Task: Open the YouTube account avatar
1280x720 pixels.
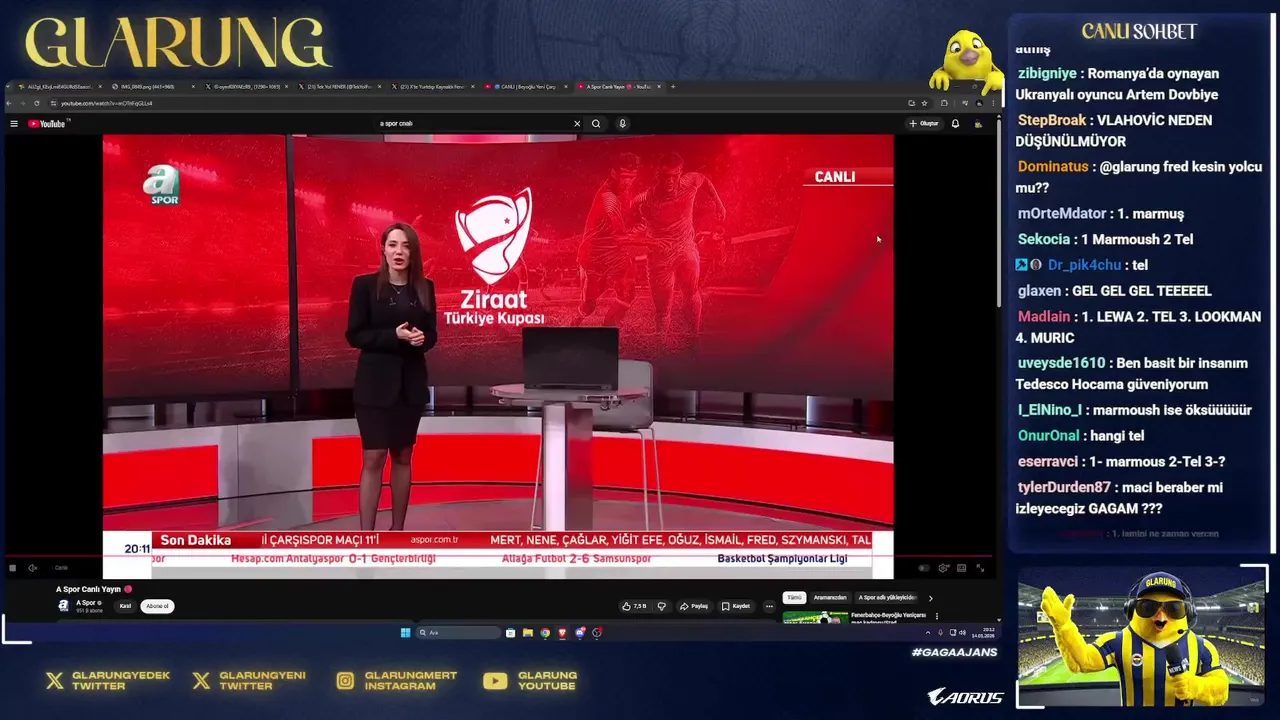Action: pos(978,124)
